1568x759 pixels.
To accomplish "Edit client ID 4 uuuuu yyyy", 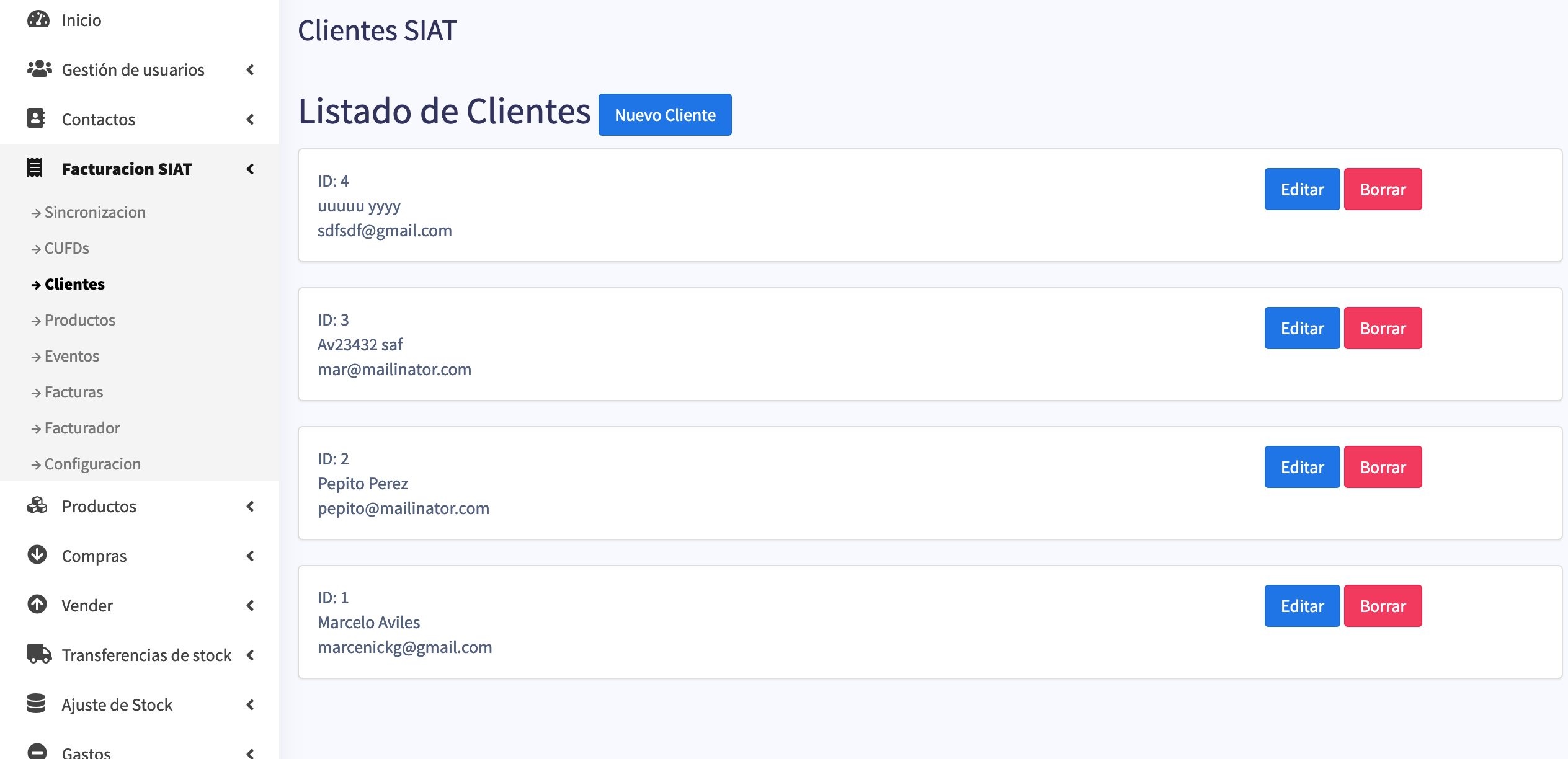I will [1301, 189].
